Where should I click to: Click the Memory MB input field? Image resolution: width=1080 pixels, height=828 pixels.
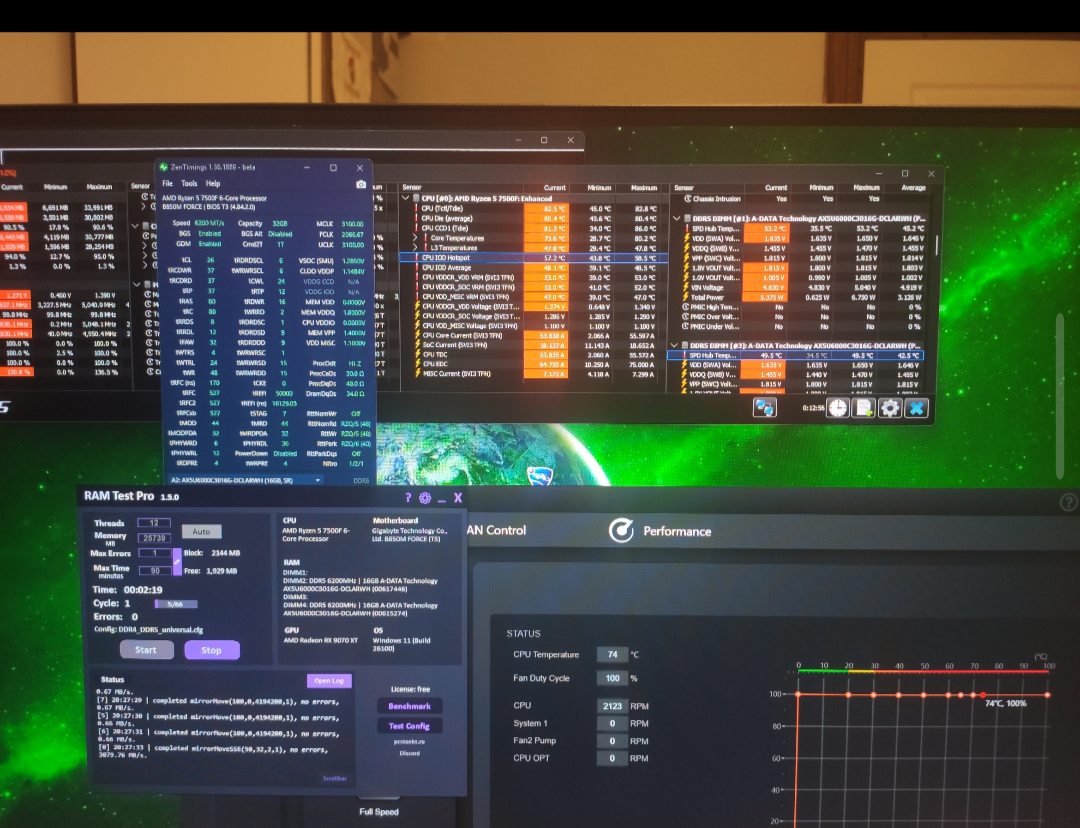coord(154,538)
